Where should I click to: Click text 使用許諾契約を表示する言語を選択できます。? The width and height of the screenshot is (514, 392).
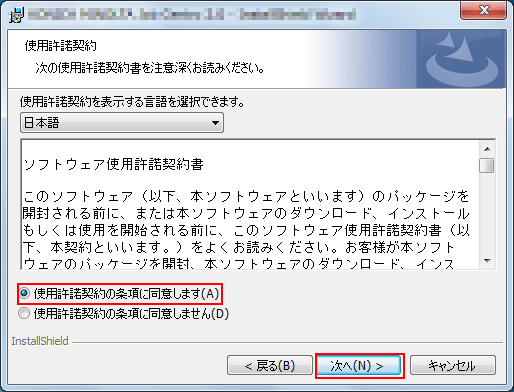click(132, 101)
